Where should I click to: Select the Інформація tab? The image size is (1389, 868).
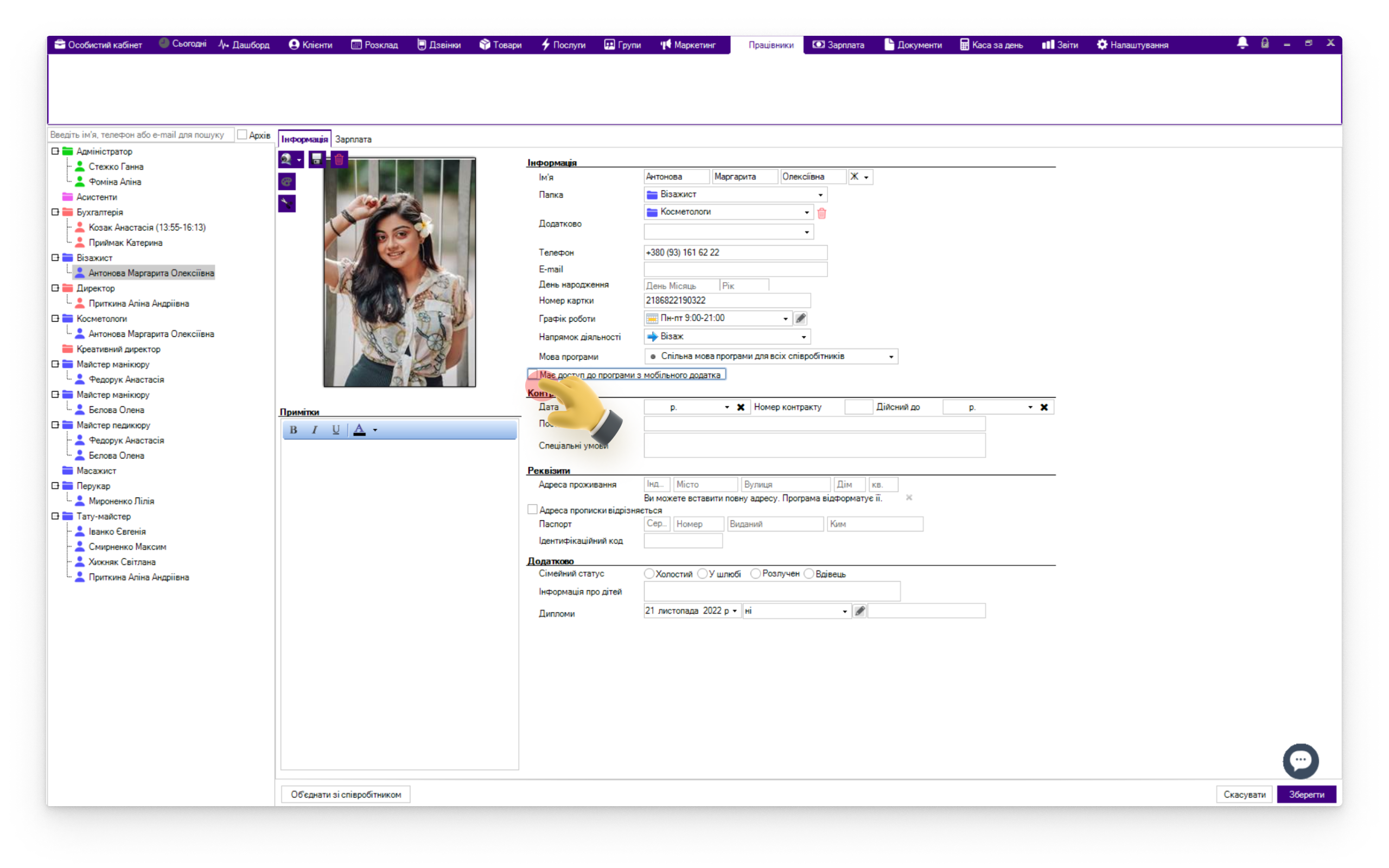pyautogui.click(x=304, y=139)
